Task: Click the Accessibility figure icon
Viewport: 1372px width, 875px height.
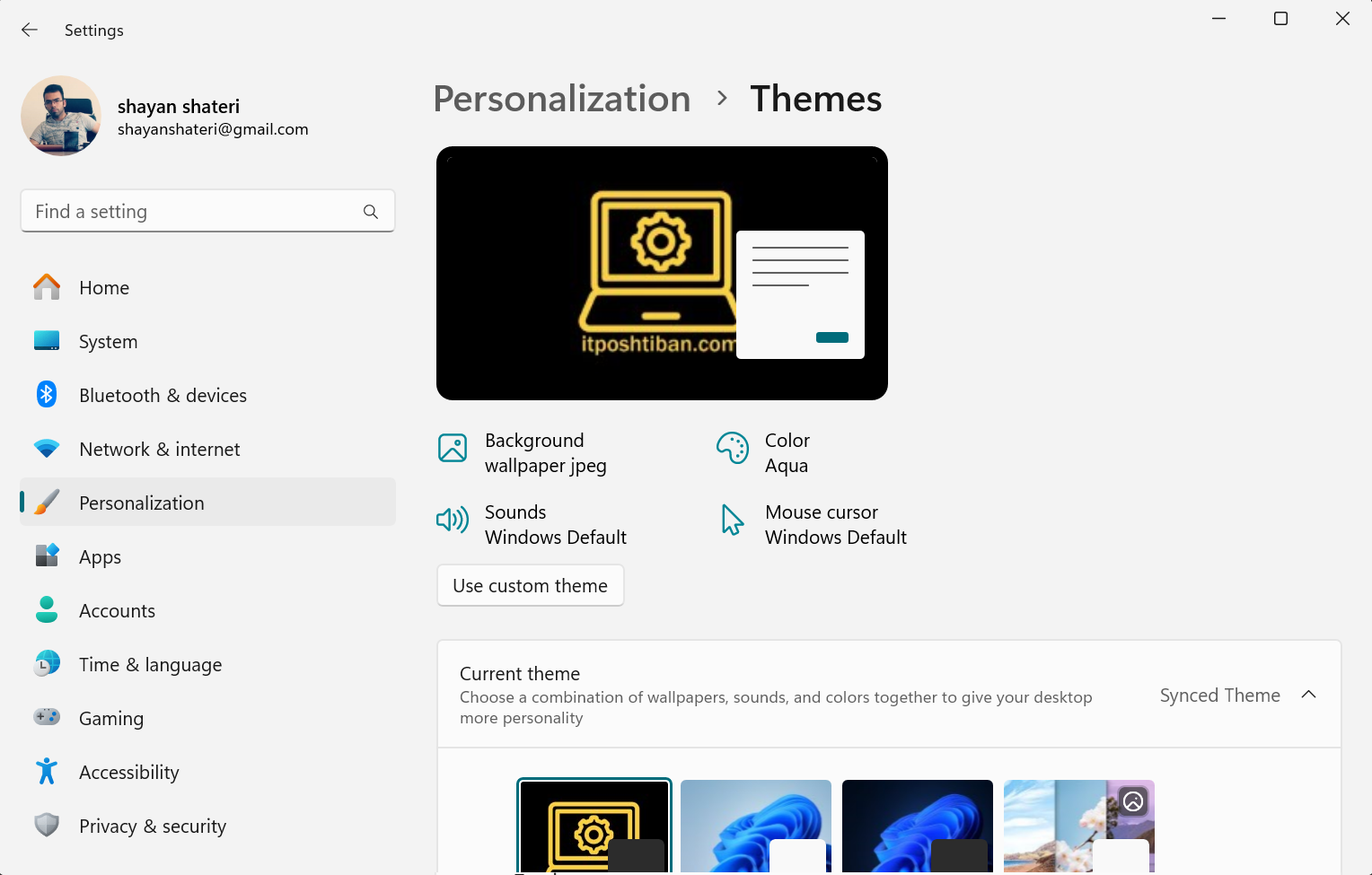Action: 47,772
